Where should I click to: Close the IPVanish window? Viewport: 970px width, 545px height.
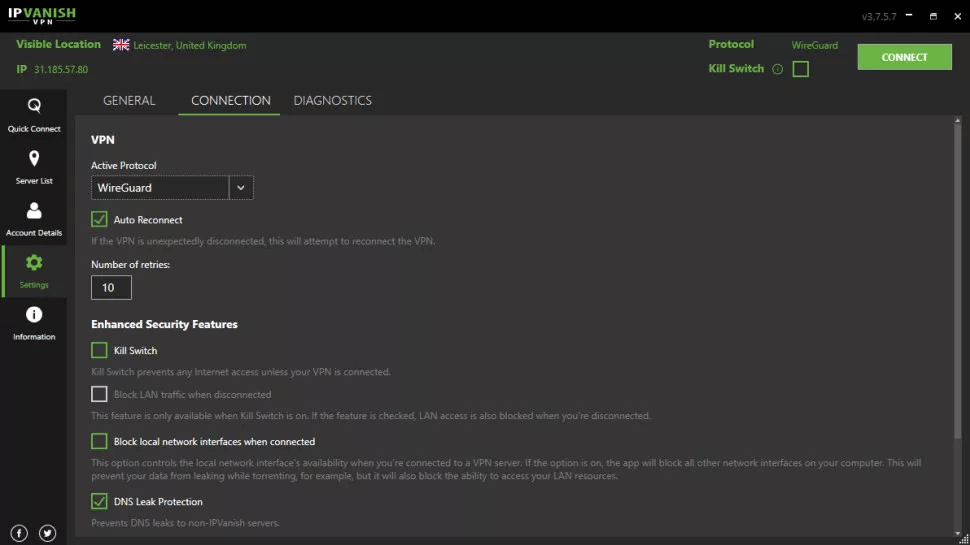[x=957, y=16]
